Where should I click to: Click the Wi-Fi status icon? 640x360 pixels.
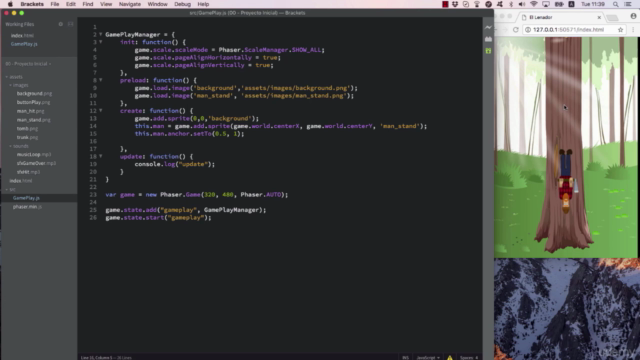(533, 4)
